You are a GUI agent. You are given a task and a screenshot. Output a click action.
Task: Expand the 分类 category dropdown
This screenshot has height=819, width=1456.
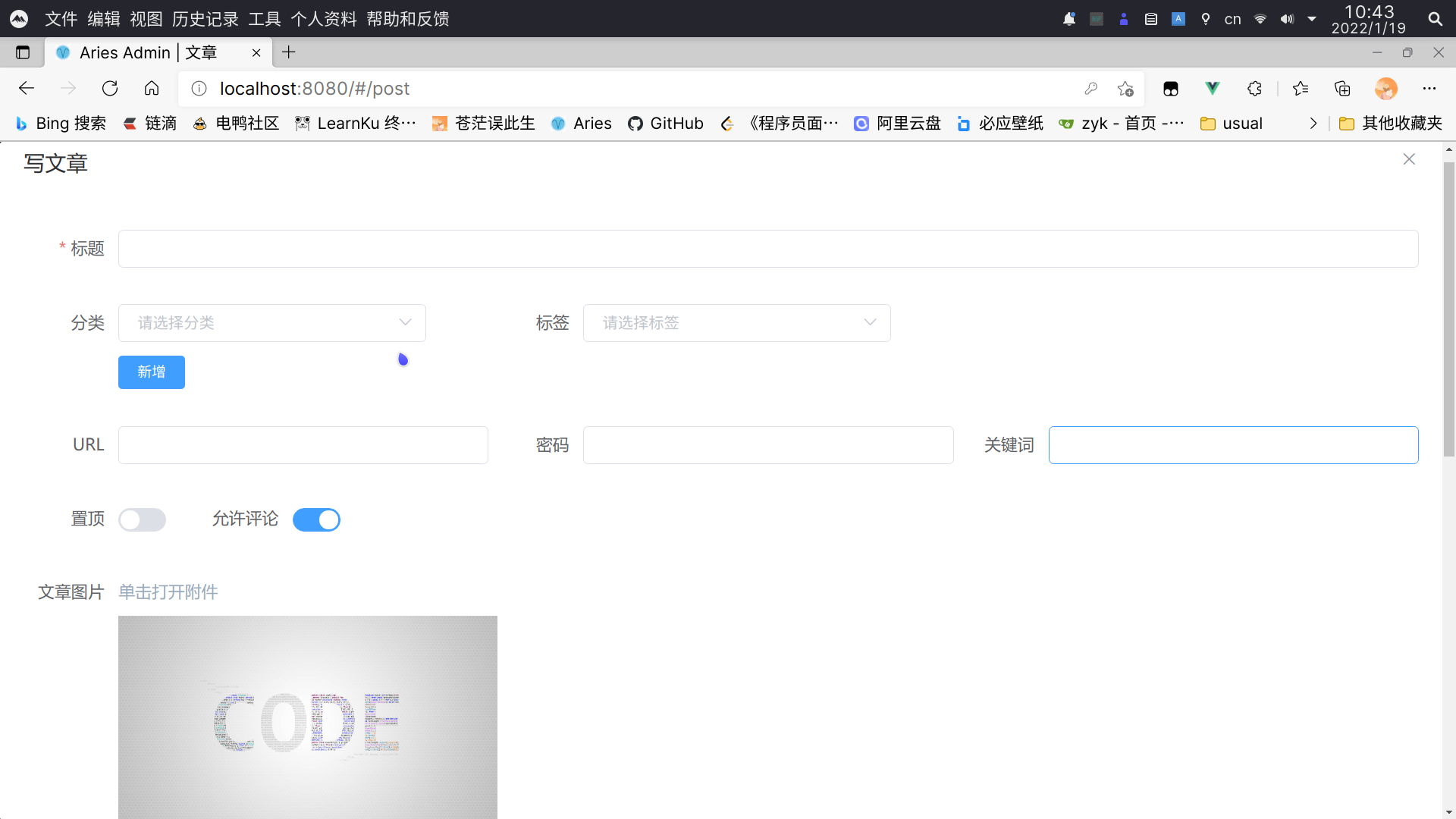272,323
